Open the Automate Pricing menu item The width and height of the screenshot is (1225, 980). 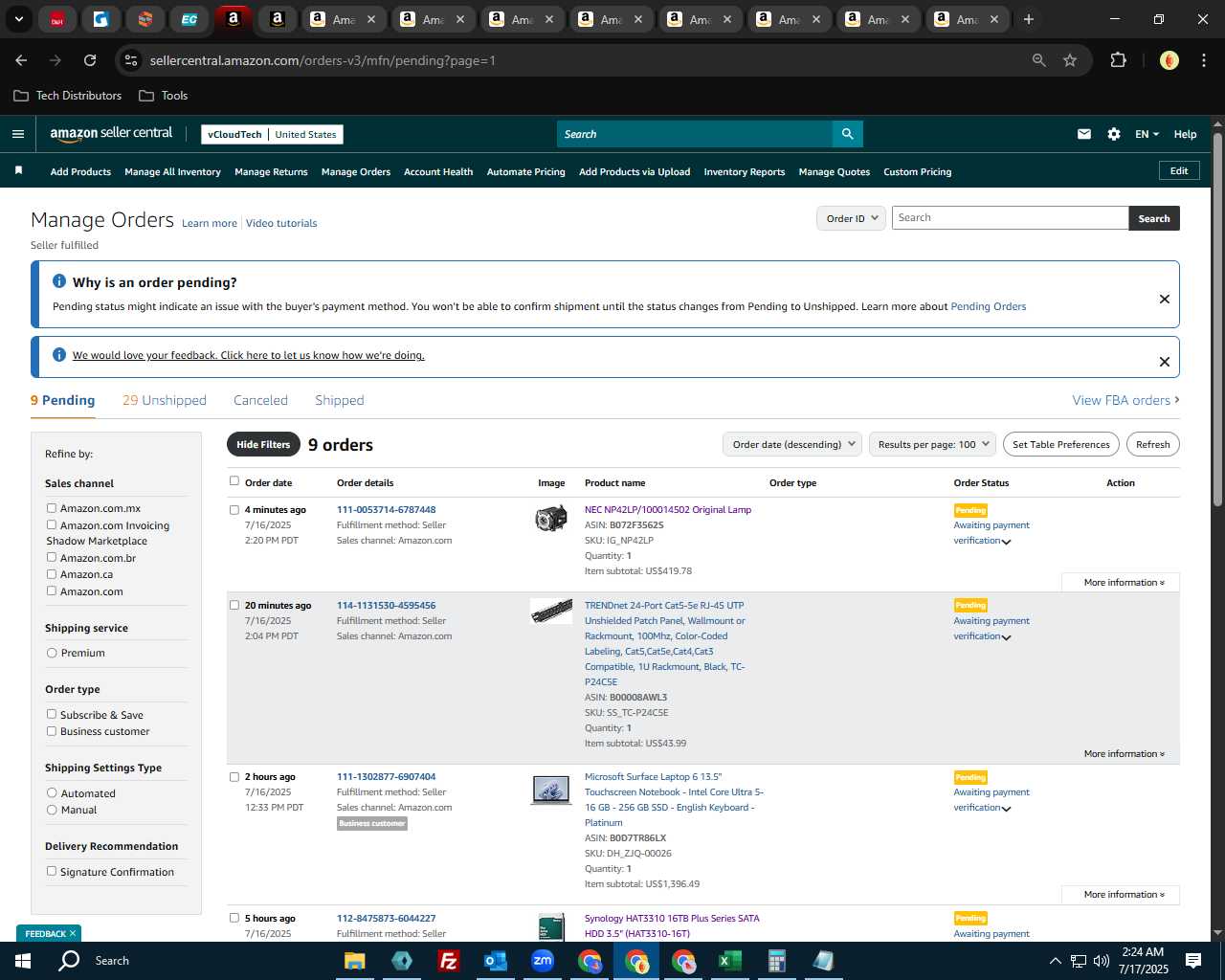click(525, 171)
